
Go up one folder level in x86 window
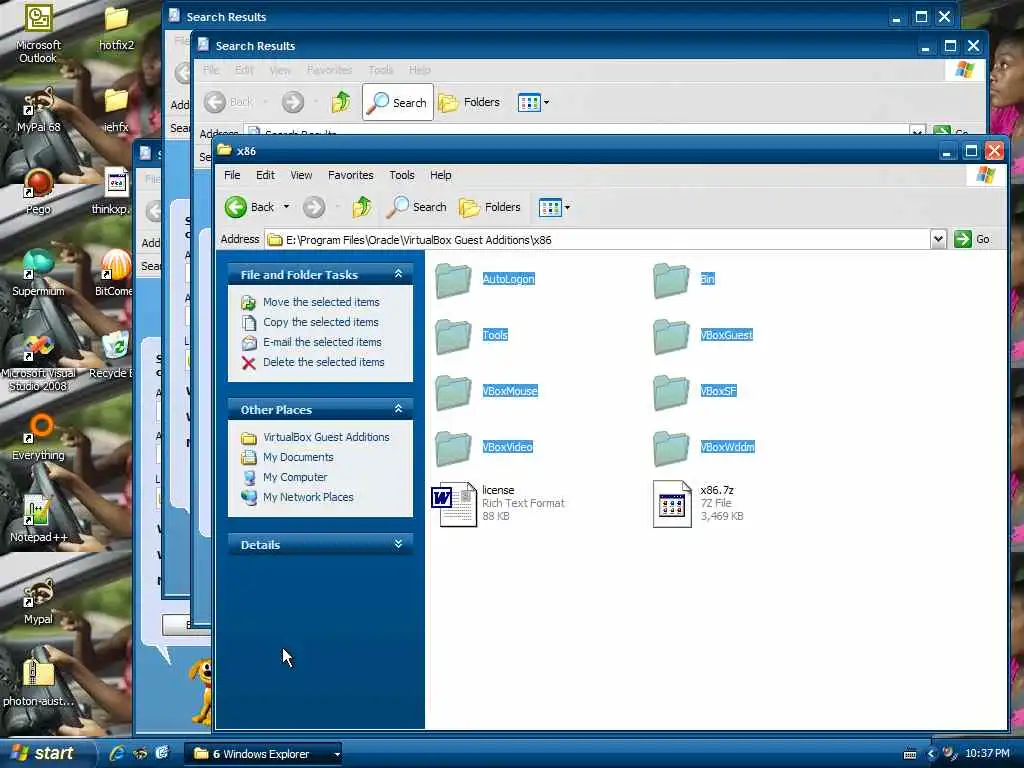362,207
